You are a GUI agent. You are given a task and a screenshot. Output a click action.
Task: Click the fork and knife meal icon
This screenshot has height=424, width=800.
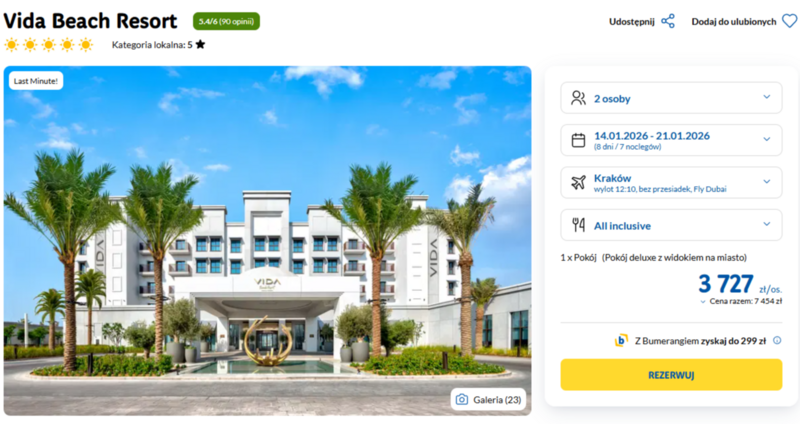[x=578, y=225]
